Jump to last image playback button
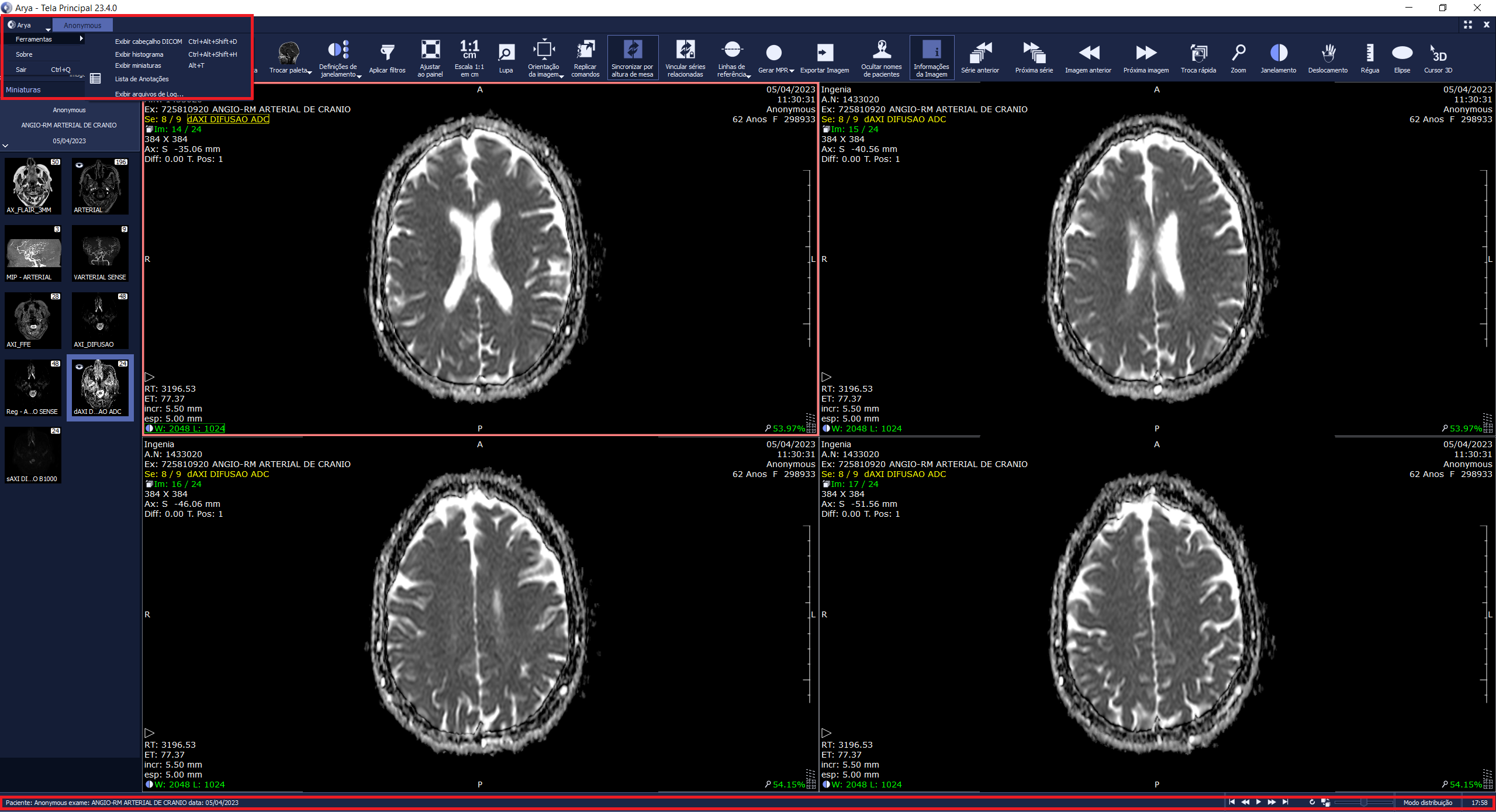This screenshot has height=812, width=1496. pyautogui.click(x=1285, y=802)
